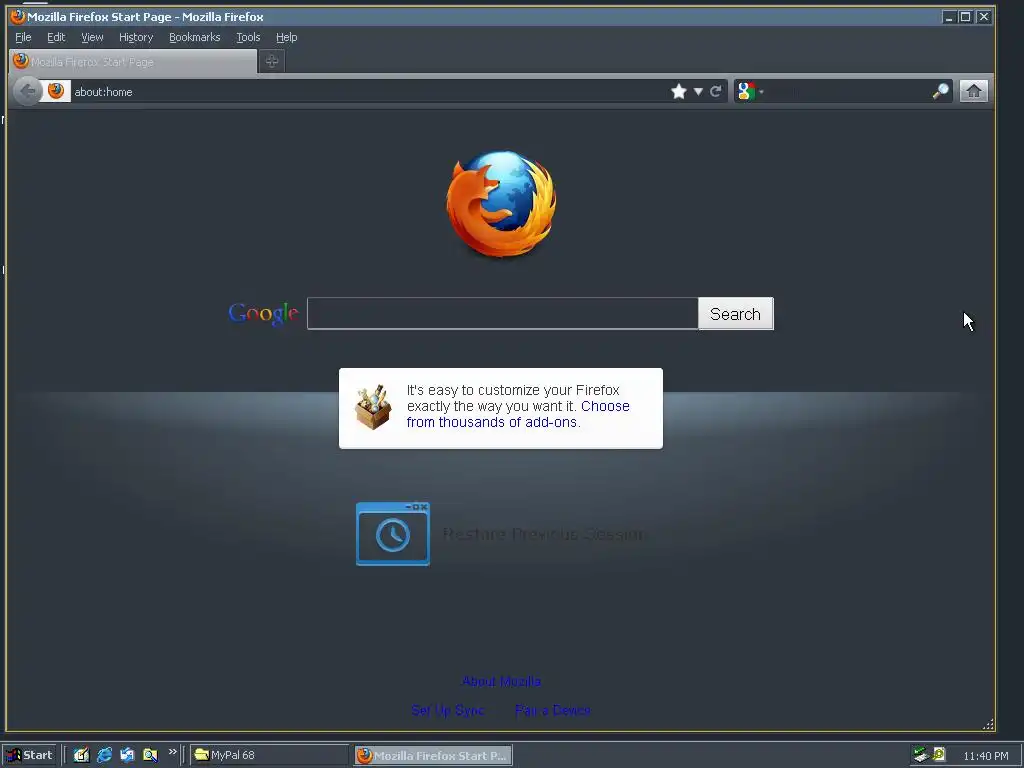Open the View menu
The height and width of the screenshot is (768, 1024).
click(x=92, y=37)
